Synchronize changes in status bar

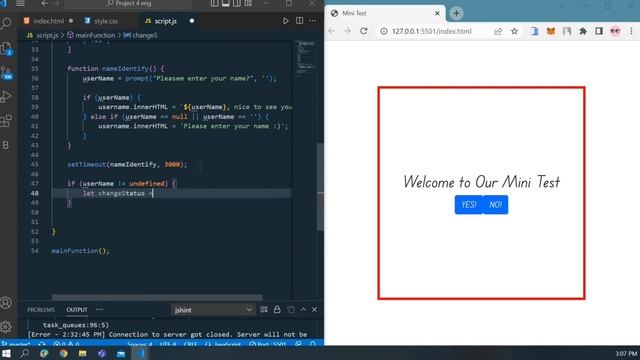pyautogui.click(x=42, y=344)
